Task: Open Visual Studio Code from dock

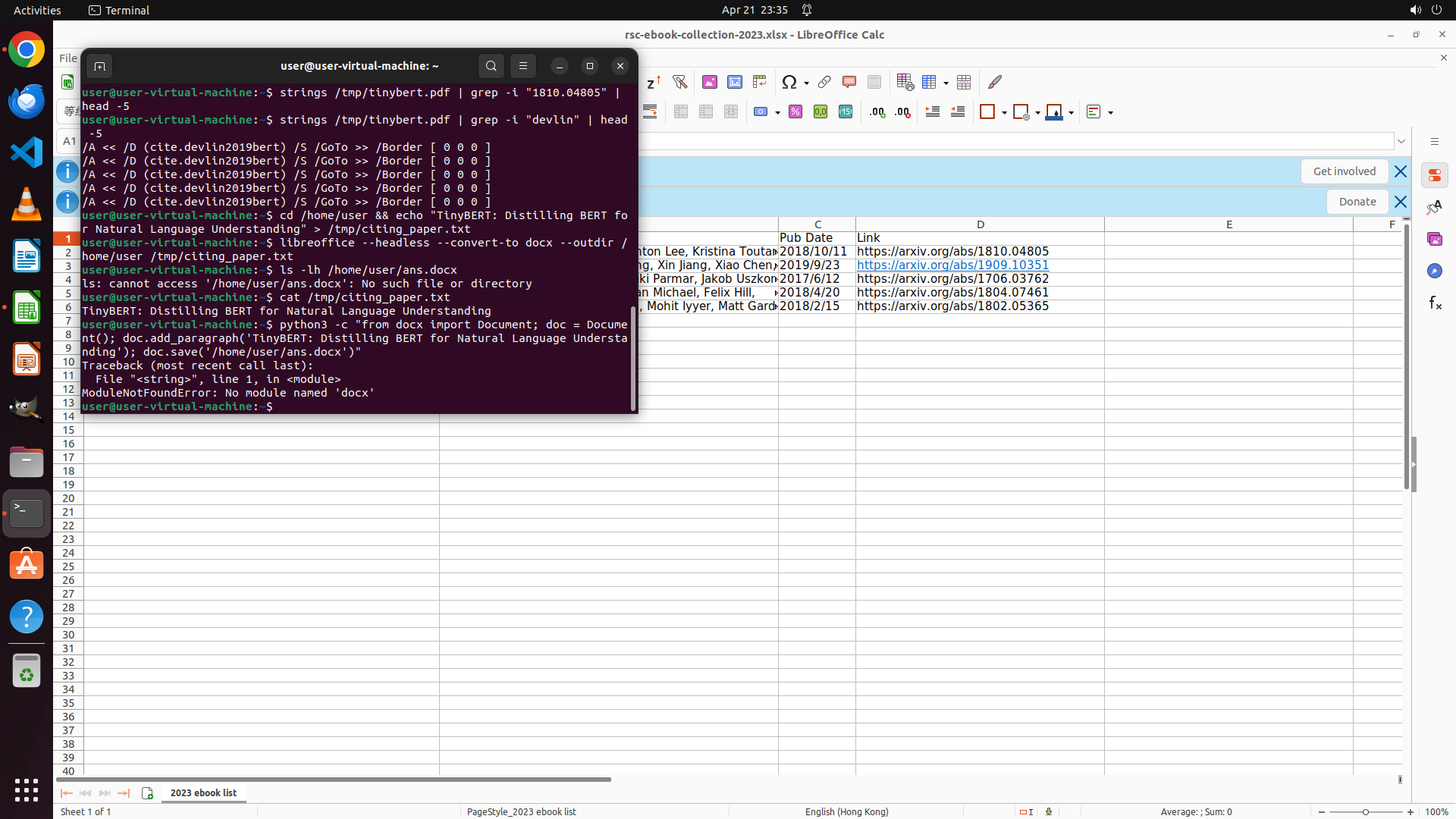Action: coord(27,152)
